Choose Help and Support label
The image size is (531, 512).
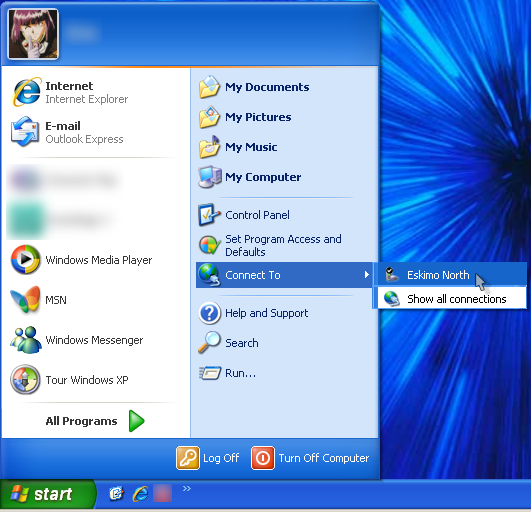[x=267, y=313]
